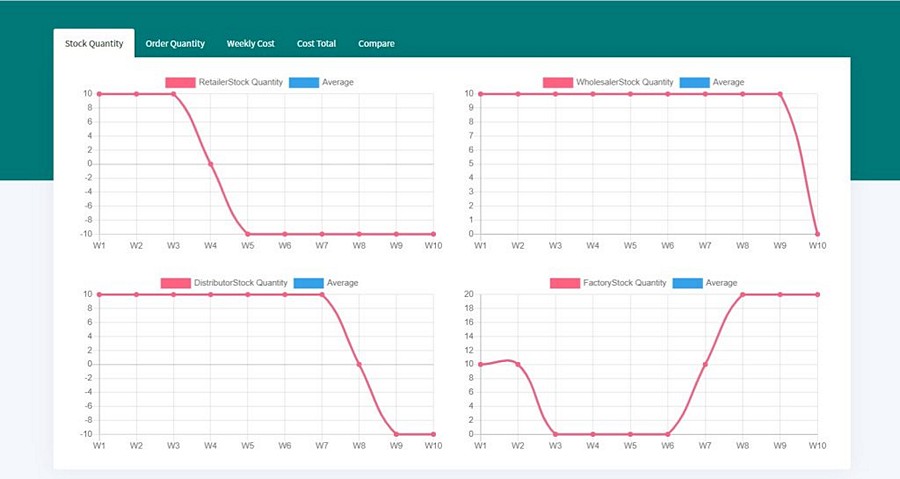The image size is (900, 479).
Task: Select the W3 data point on Factory chart
Action: click(x=555, y=434)
